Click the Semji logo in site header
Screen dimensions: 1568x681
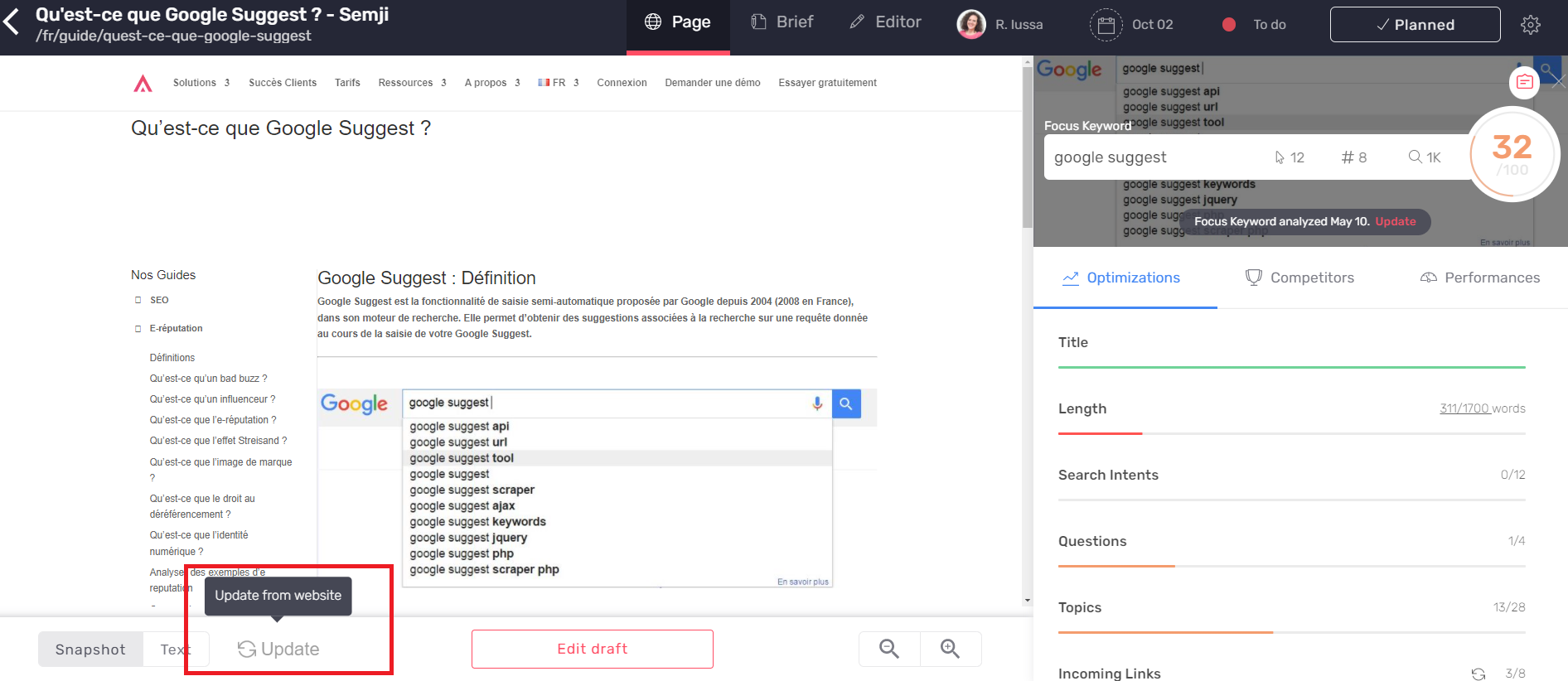click(143, 83)
